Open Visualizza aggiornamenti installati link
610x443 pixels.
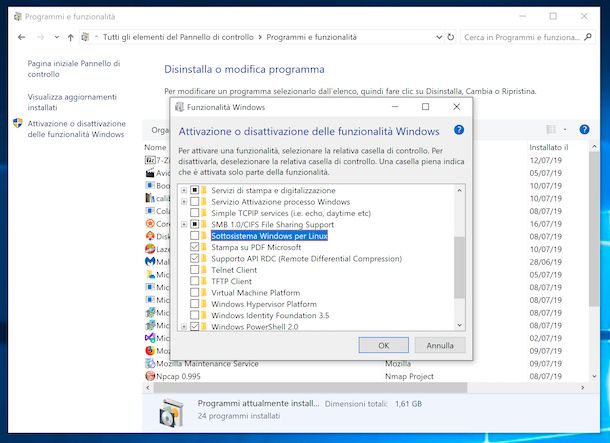coord(72,102)
